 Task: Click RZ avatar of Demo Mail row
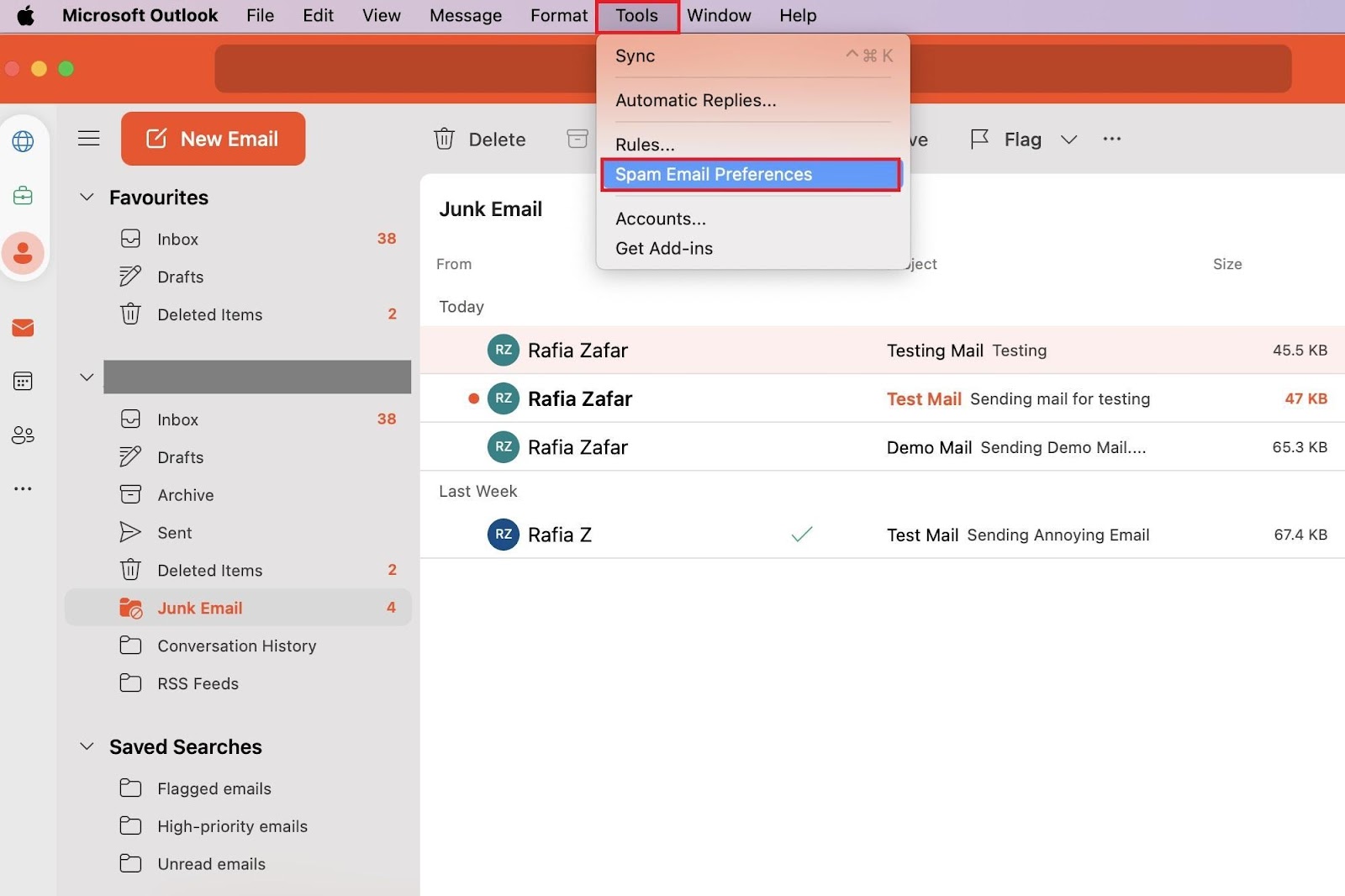(504, 447)
